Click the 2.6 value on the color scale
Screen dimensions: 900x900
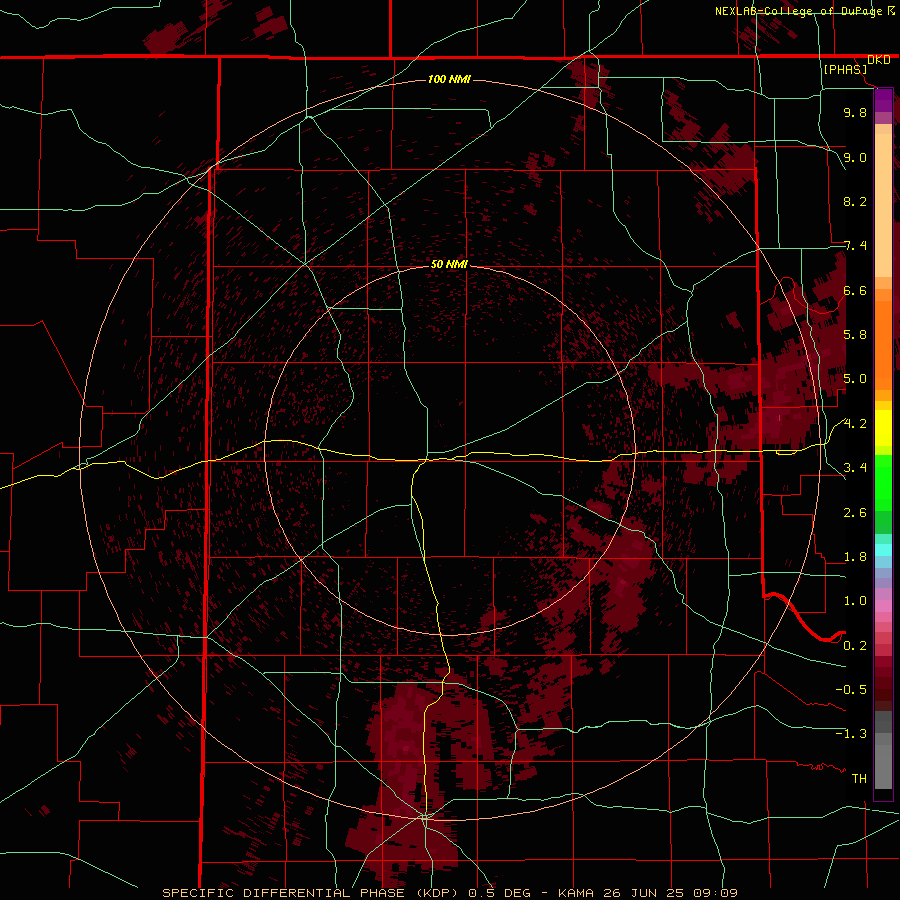[855, 513]
